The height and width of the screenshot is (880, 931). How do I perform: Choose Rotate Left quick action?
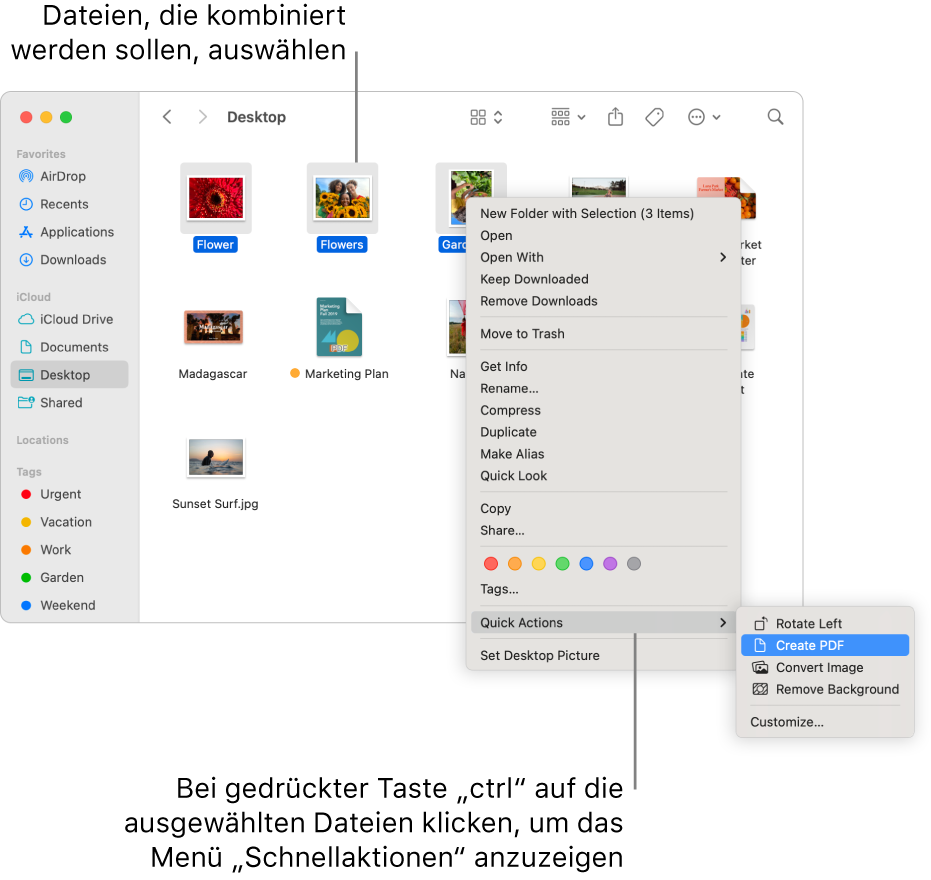(x=825, y=624)
